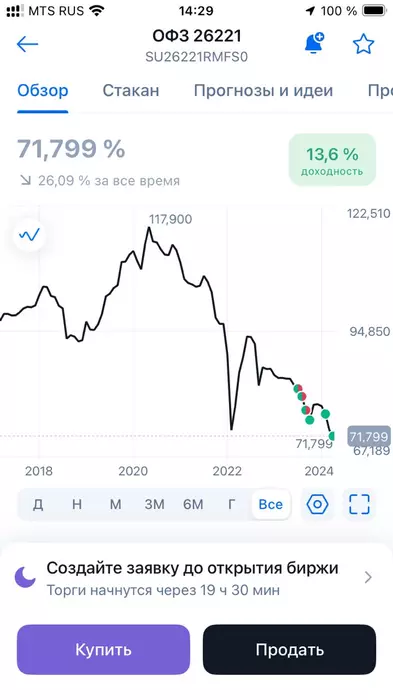
Task: Select the Г yearly period
Action: pos(231,504)
